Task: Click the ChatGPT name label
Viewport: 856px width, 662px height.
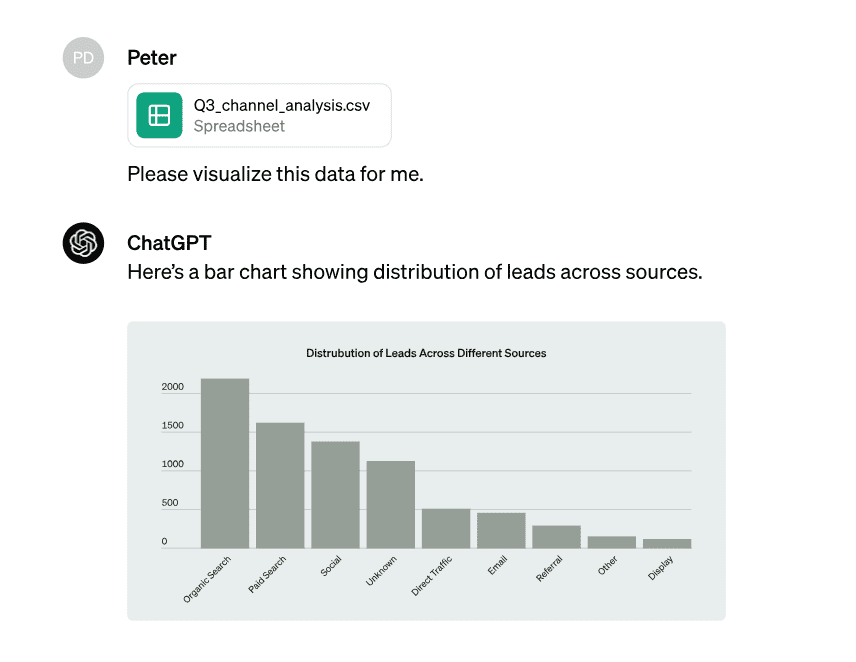Action: [x=169, y=243]
